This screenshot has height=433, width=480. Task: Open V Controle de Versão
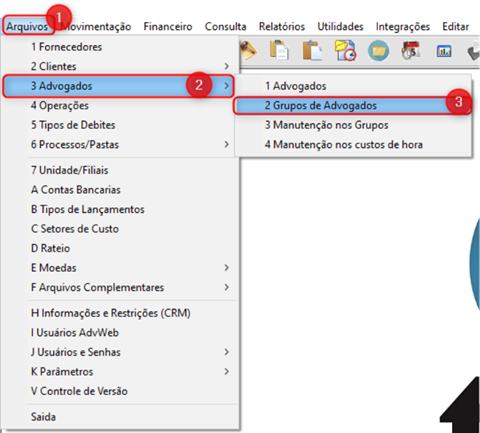click(120, 391)
